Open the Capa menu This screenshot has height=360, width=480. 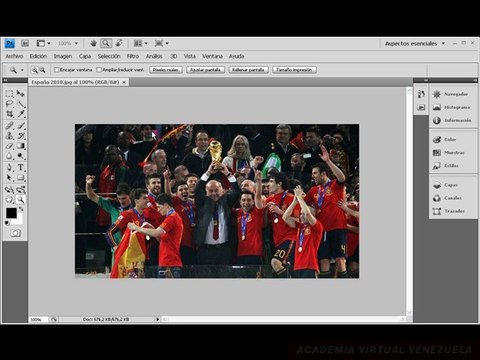[85, 56]
